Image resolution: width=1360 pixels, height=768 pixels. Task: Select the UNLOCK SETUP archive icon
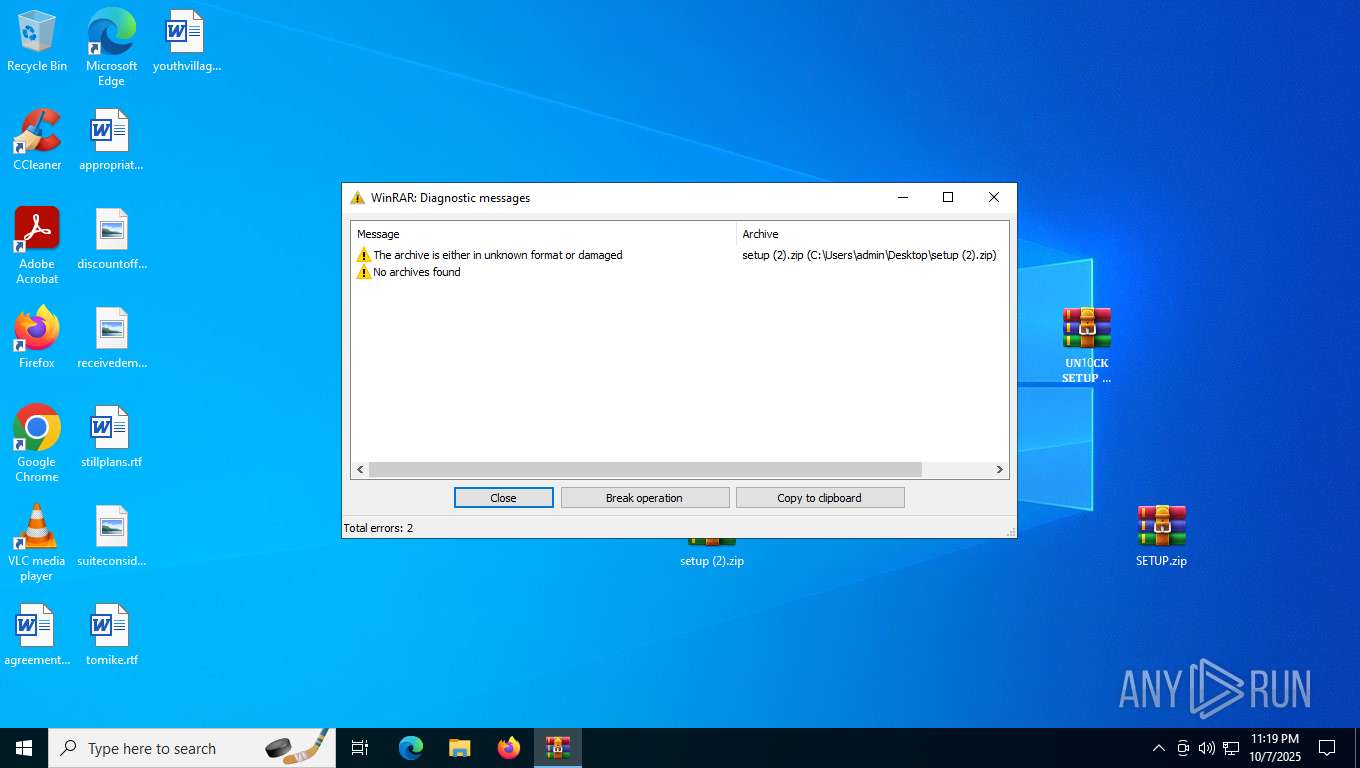click(1087, 345)
